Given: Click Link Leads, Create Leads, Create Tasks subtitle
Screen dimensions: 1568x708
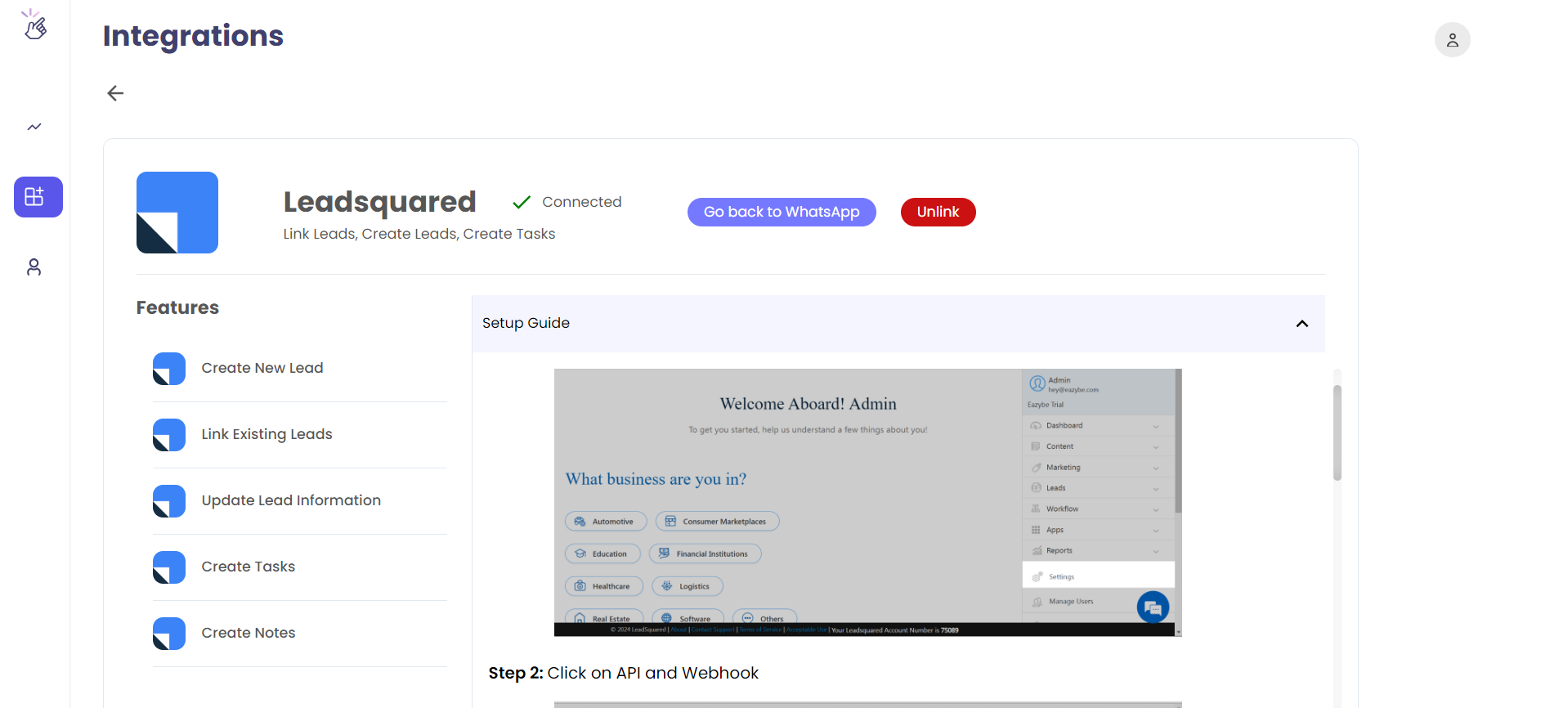Looking at the screenshot, I should tap(419, 234).
